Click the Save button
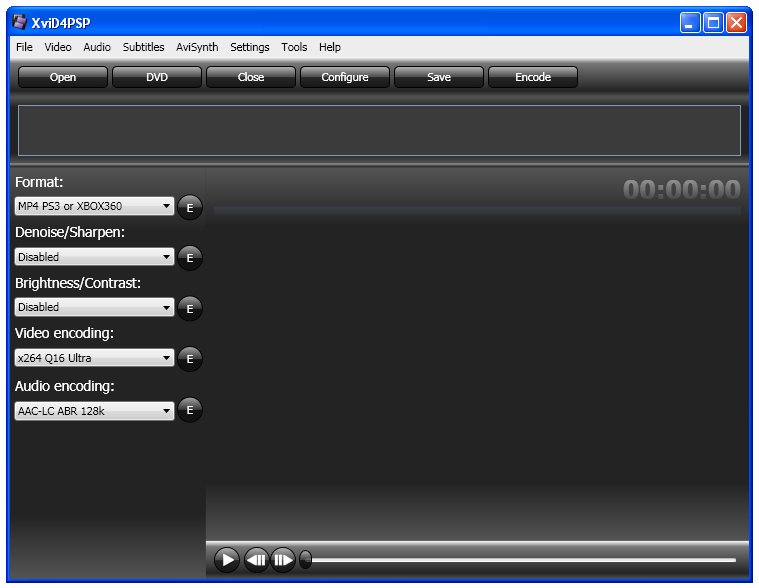The width and height of the screenshot is (759, 588). pos(439,77)
